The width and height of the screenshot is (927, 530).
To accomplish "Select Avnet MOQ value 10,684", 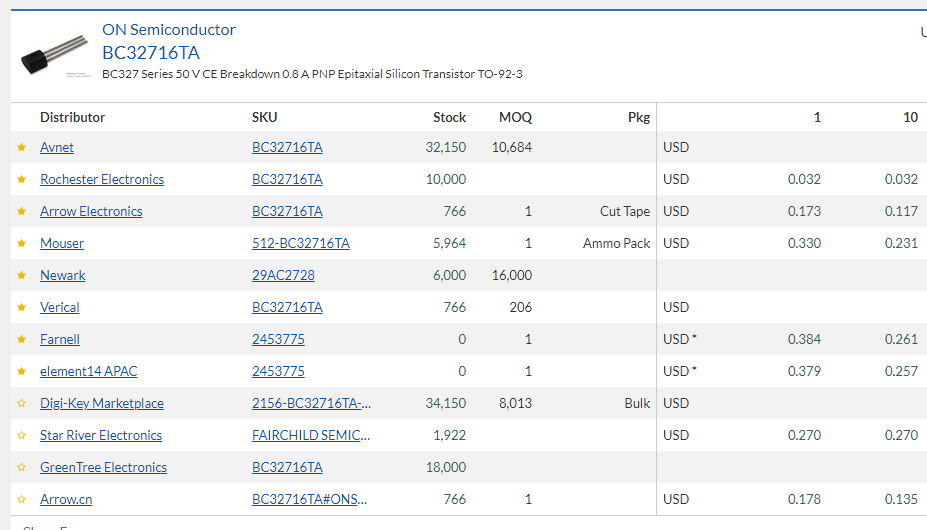I will pyautogui.click(x=512, y=147).
